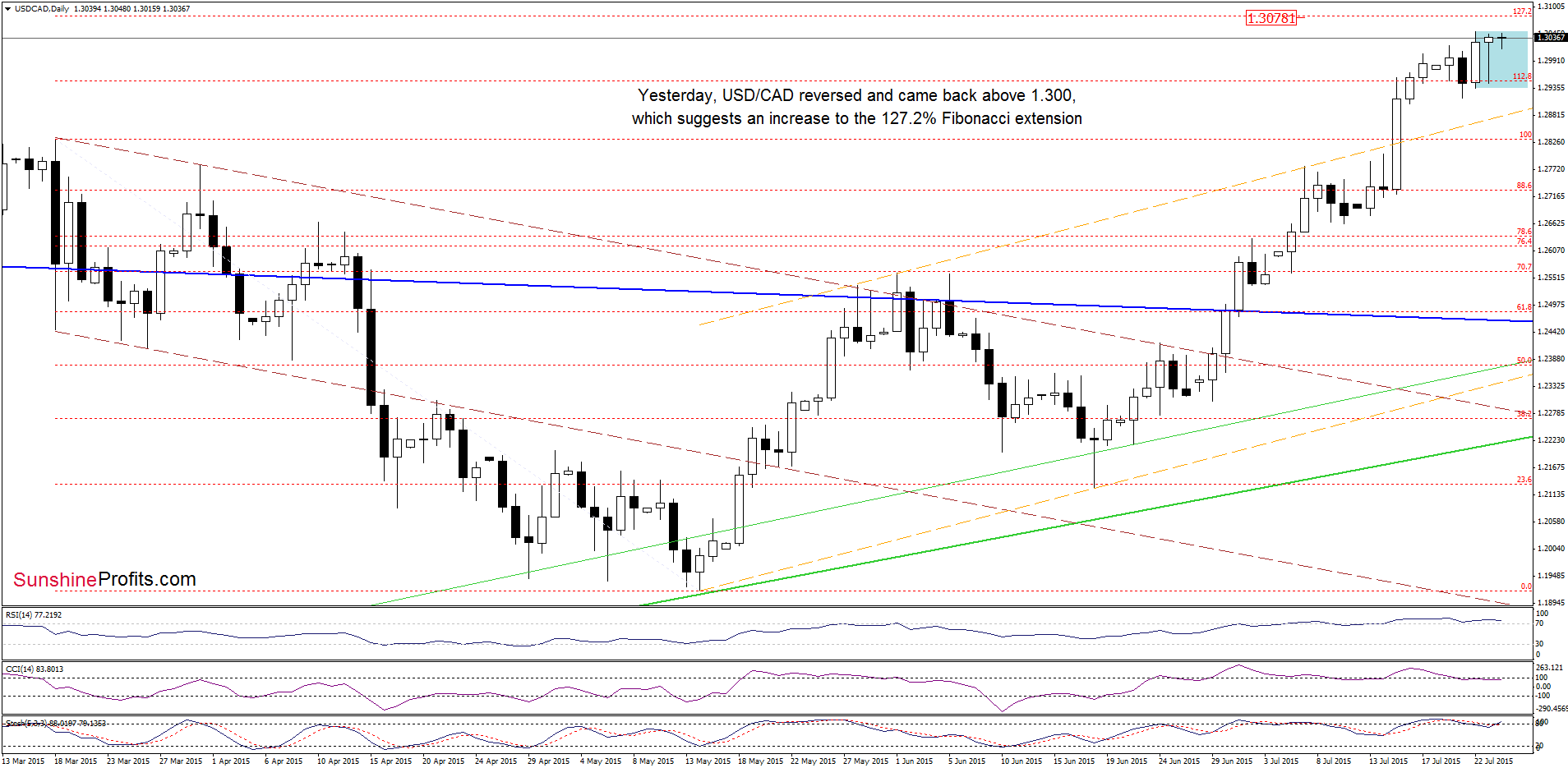
Task: Click the 15 Jun 2015 date label
Action: click(1074, 761)
